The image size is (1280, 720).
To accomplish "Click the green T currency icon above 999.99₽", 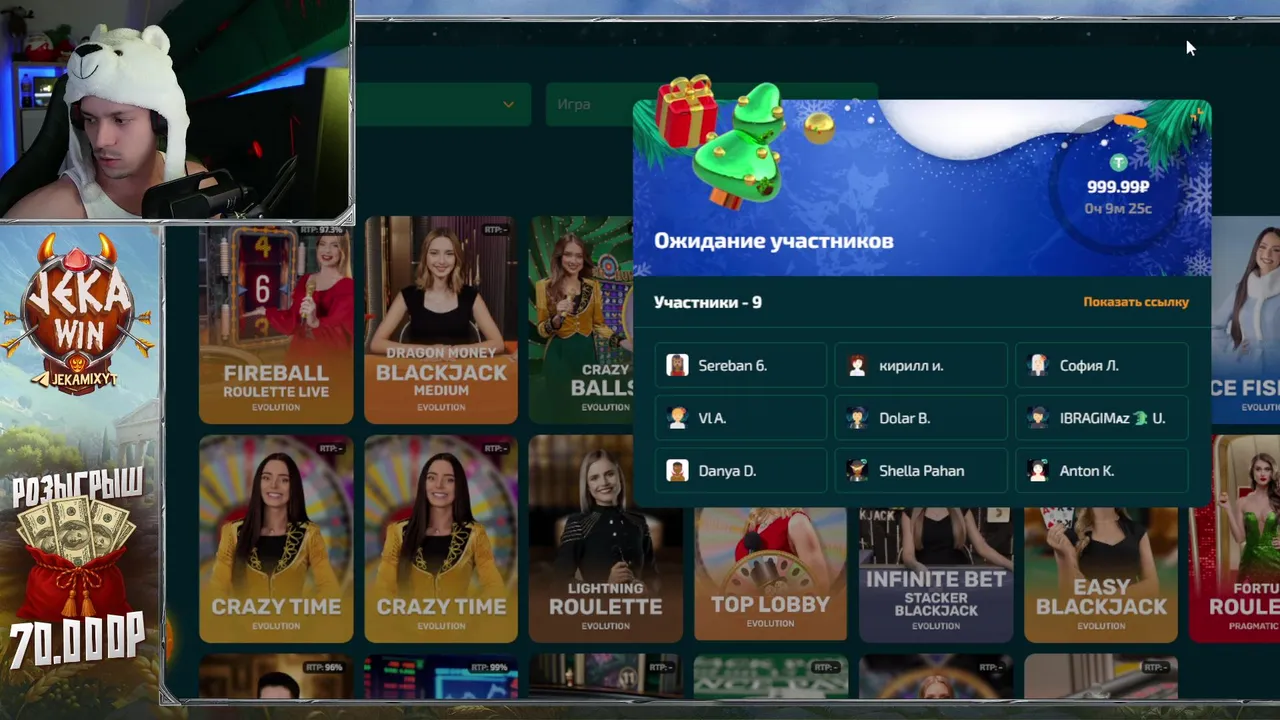I will coord(1118,163).
